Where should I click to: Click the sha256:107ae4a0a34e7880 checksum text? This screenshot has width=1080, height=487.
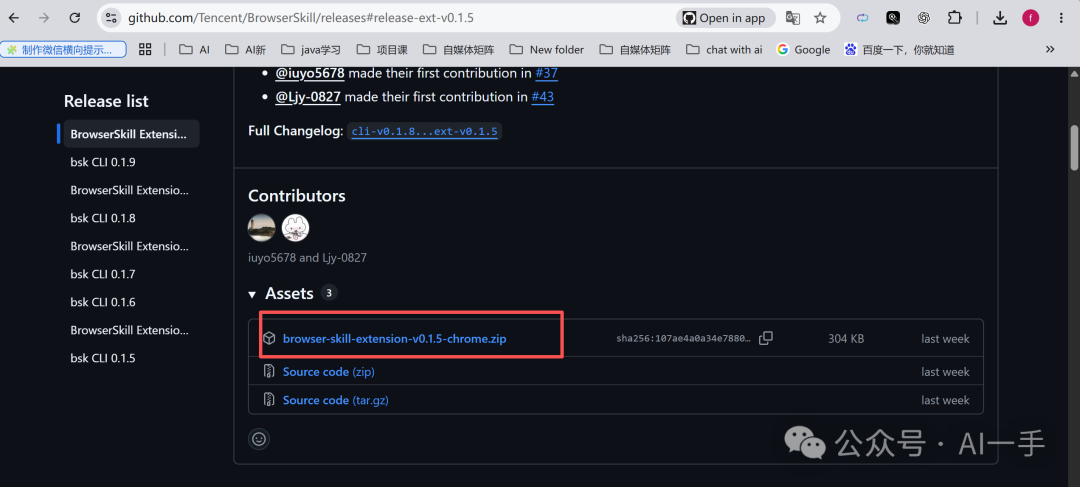coord(683,338)
